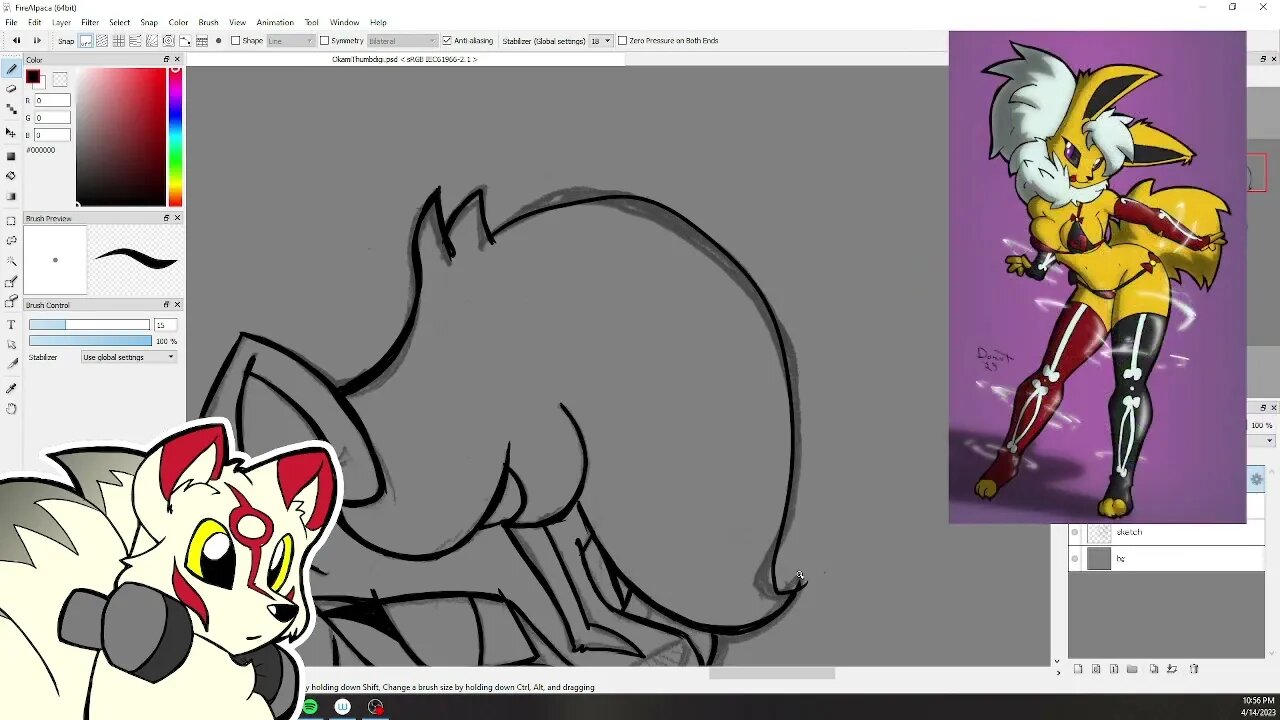1280x720 pixels.
Task: Turn off snap with the first snap icon
Action: click(86, 41)
